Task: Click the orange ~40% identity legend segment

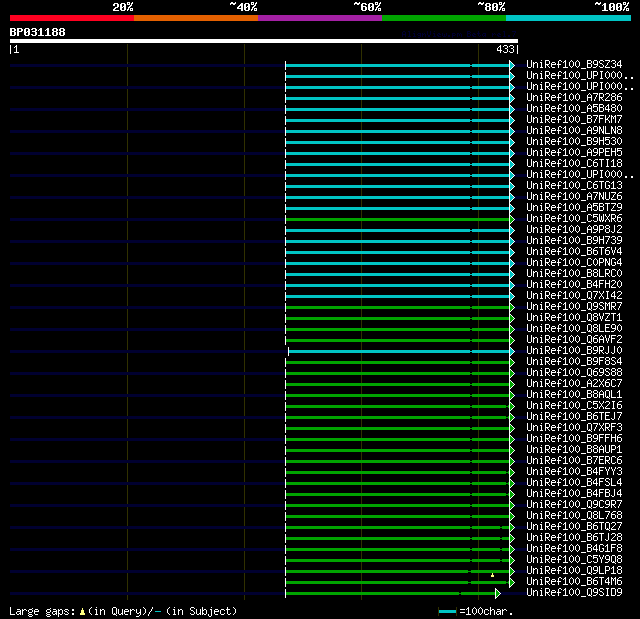Action: tap(196, 18)
